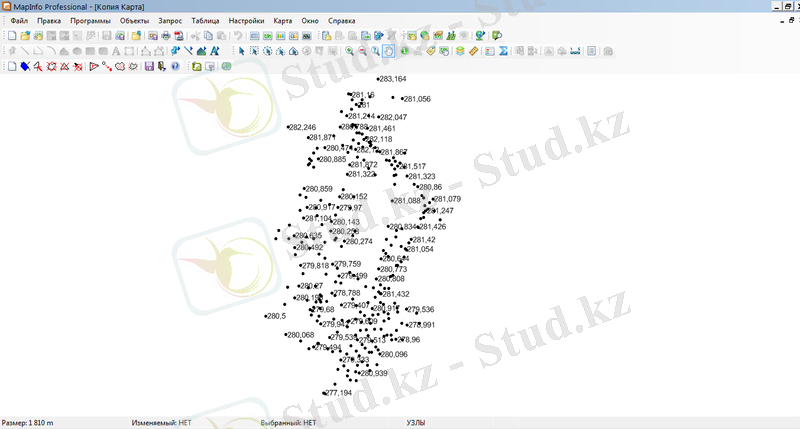Image resolution: width=800 pixels, height=429 pixels.
Task: Open the Объекты menu
Action: [134, 21]
